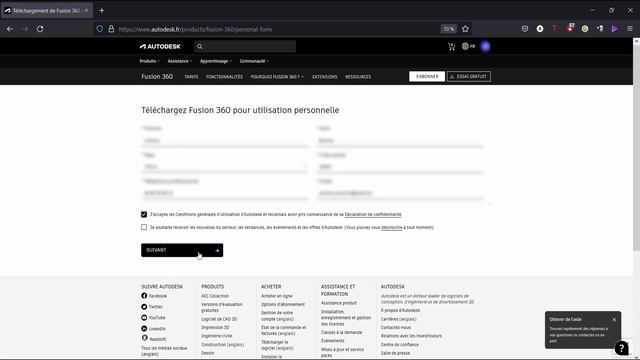
Task: Click the search magnifier icon
Action: coord(200,47)
